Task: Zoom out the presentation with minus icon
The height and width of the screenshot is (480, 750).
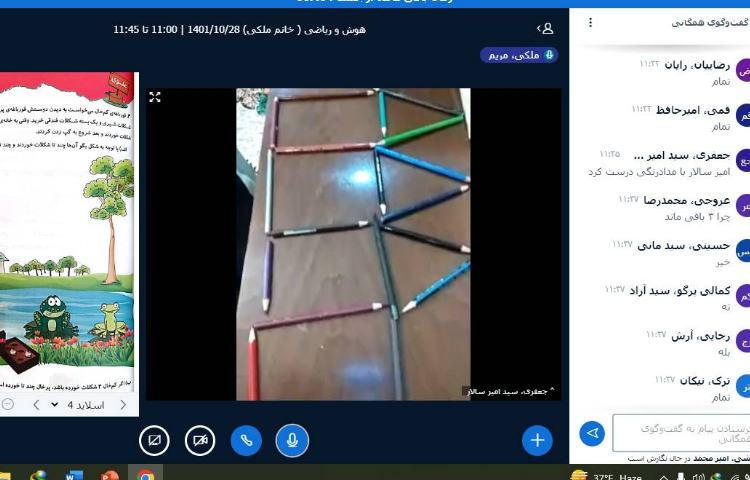Action: [x=7, y=404]
